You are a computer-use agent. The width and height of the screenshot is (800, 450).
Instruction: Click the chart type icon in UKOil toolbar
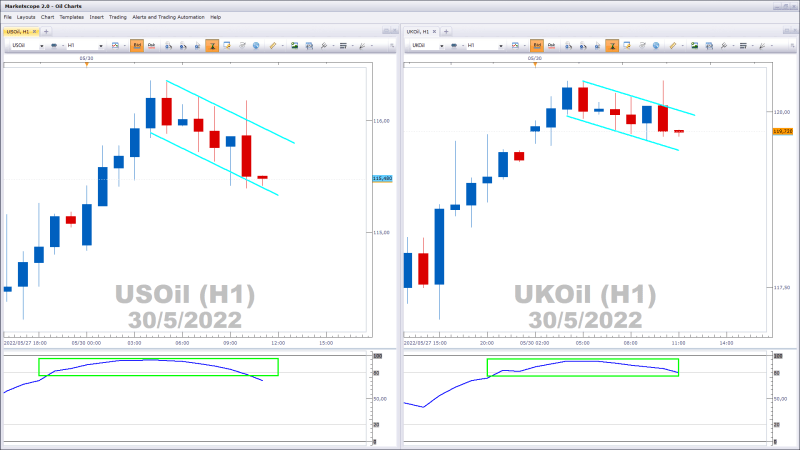[x=517, y=45]
